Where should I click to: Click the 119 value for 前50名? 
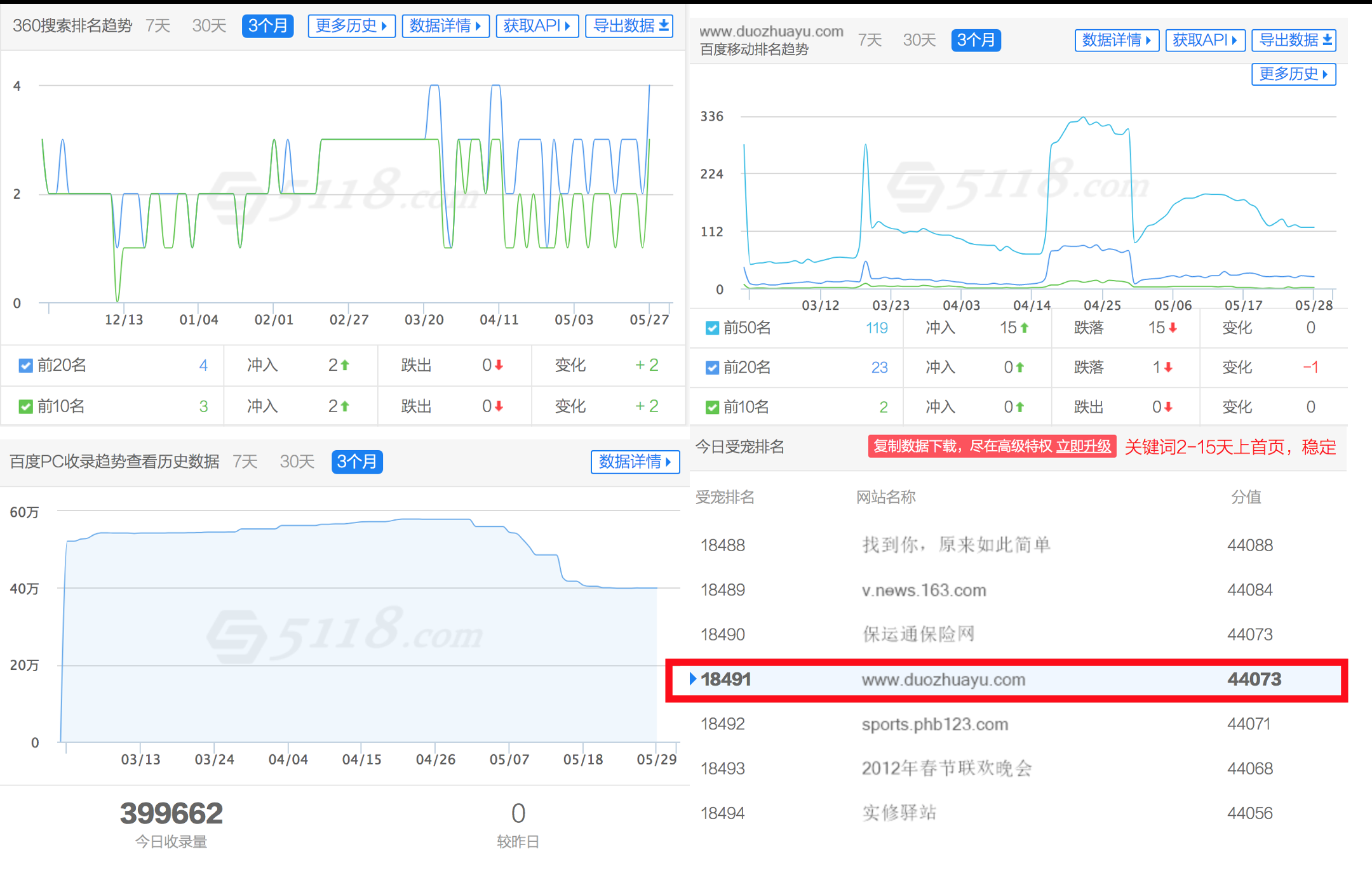pyautogui.click(x=877, y=328)
